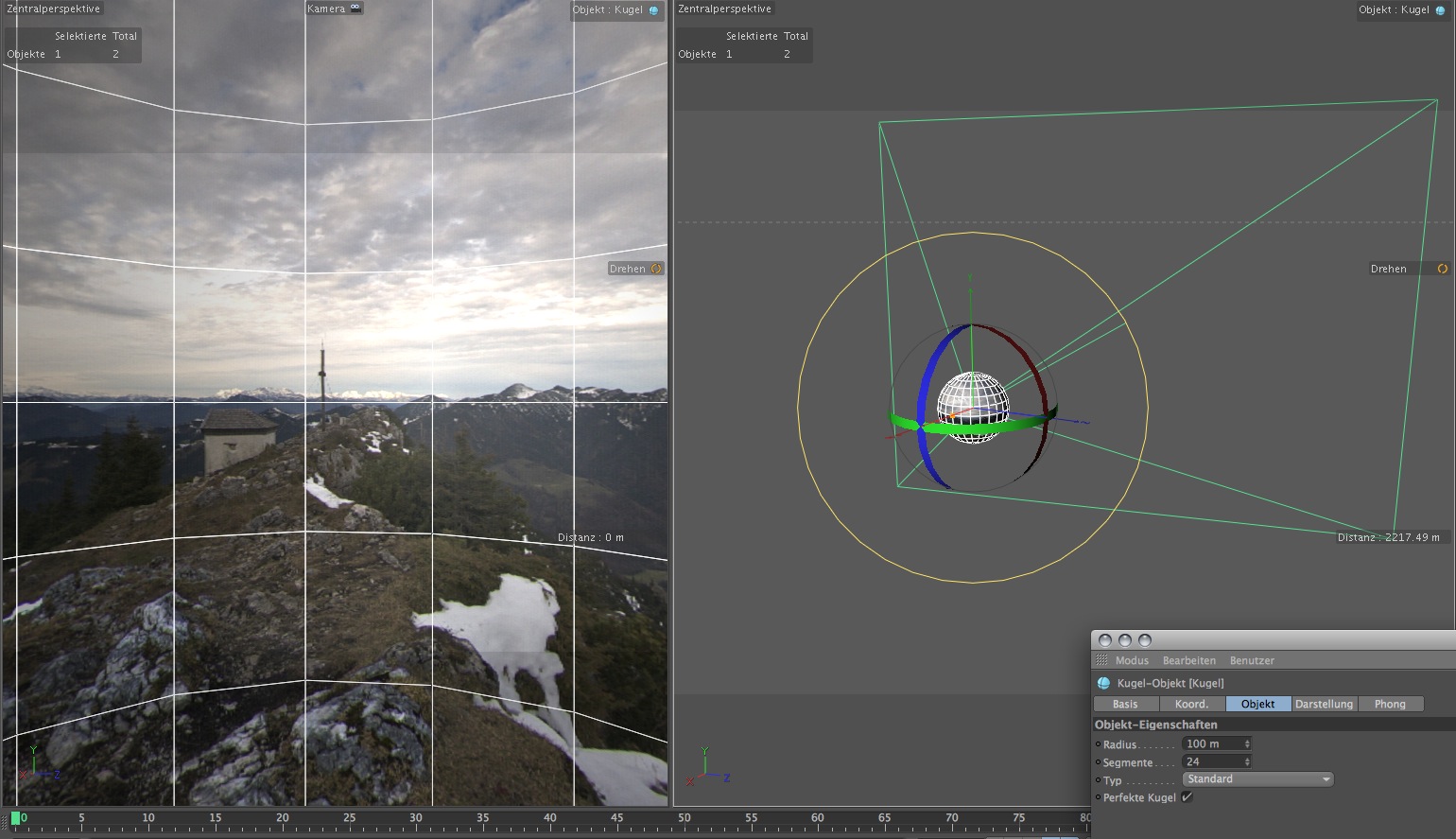Click the grip handle icon beside Modus

click(x=1101, y=660)
